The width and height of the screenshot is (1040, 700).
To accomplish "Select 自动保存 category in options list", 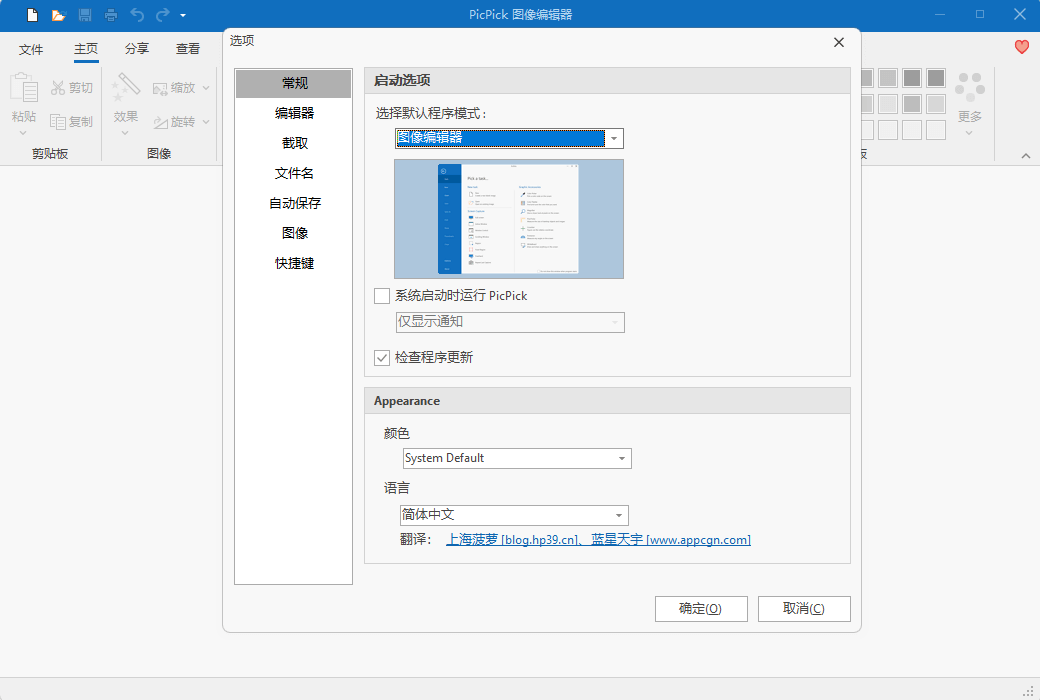I will pos(294,203).
